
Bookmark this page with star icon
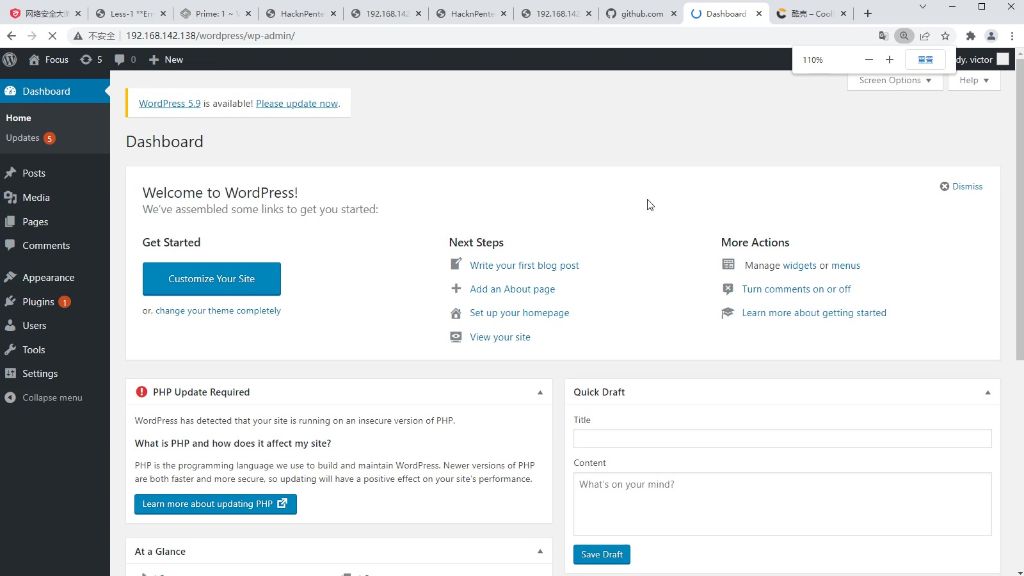pos(945,36)
